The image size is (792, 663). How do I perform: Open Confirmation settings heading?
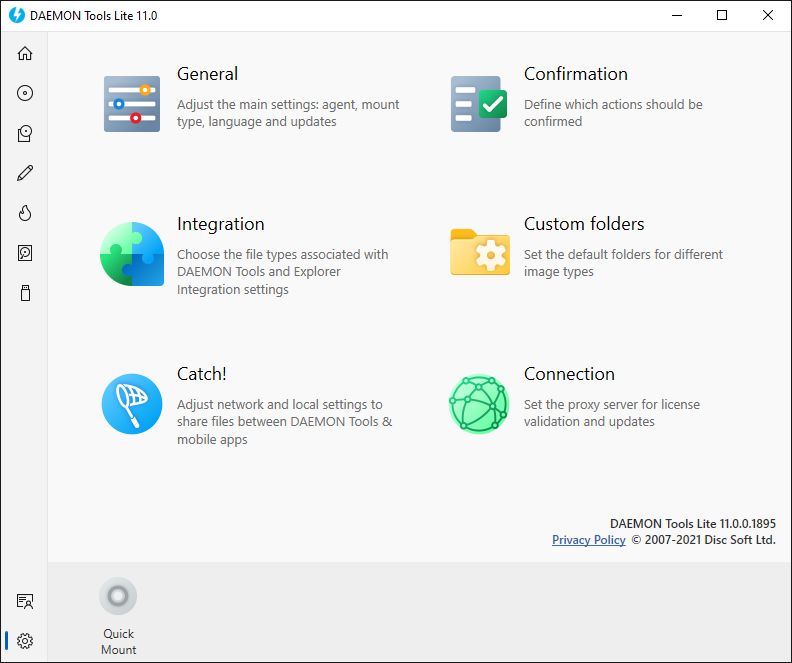click(576, 74)
